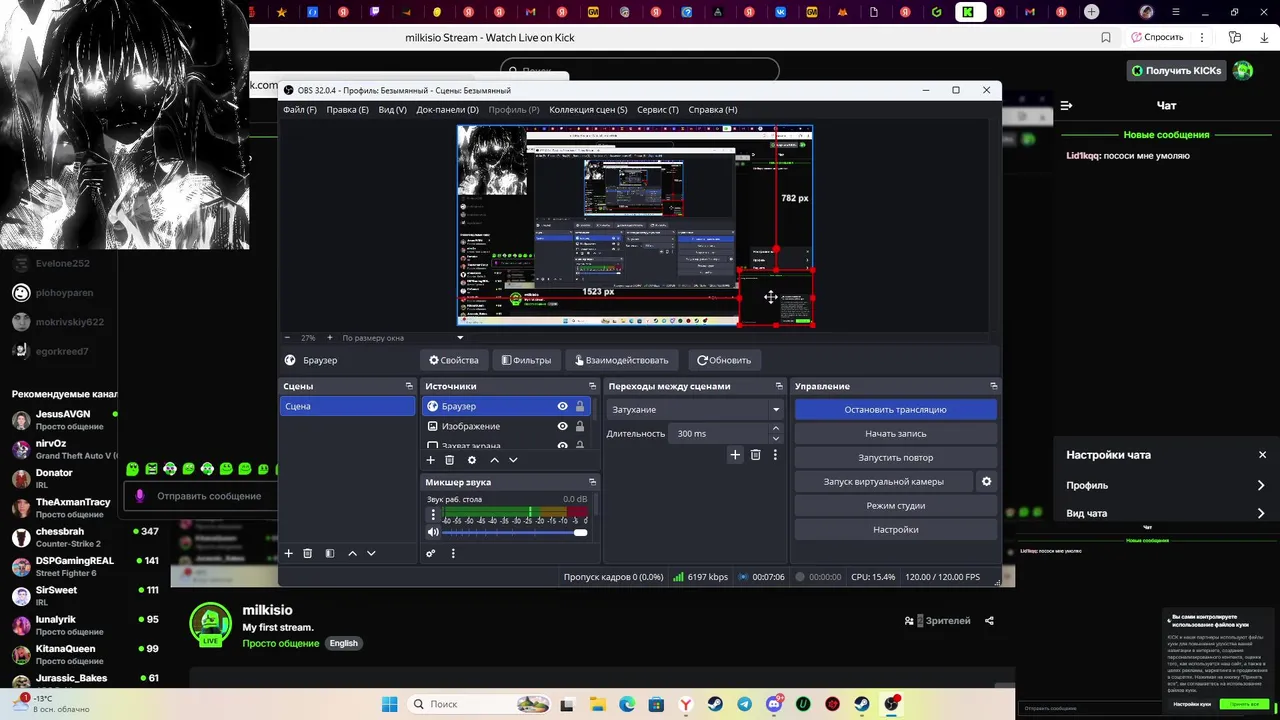The height and width of the screenshot is (720, 1280).
Task: Toggle lock on Браузер source
Action: [x=580, y=406]
